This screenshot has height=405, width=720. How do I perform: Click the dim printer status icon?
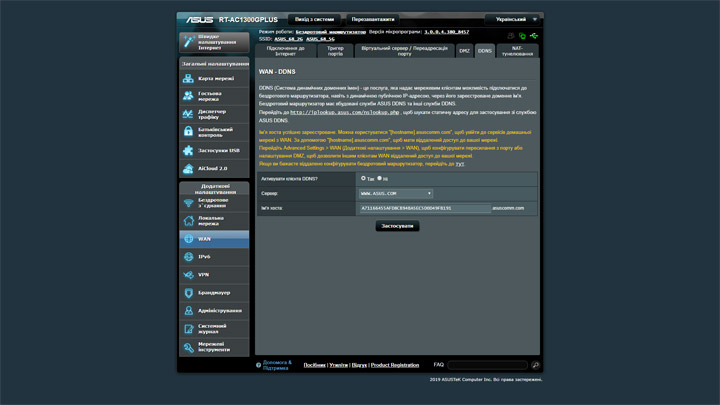[x=511, y=36]
